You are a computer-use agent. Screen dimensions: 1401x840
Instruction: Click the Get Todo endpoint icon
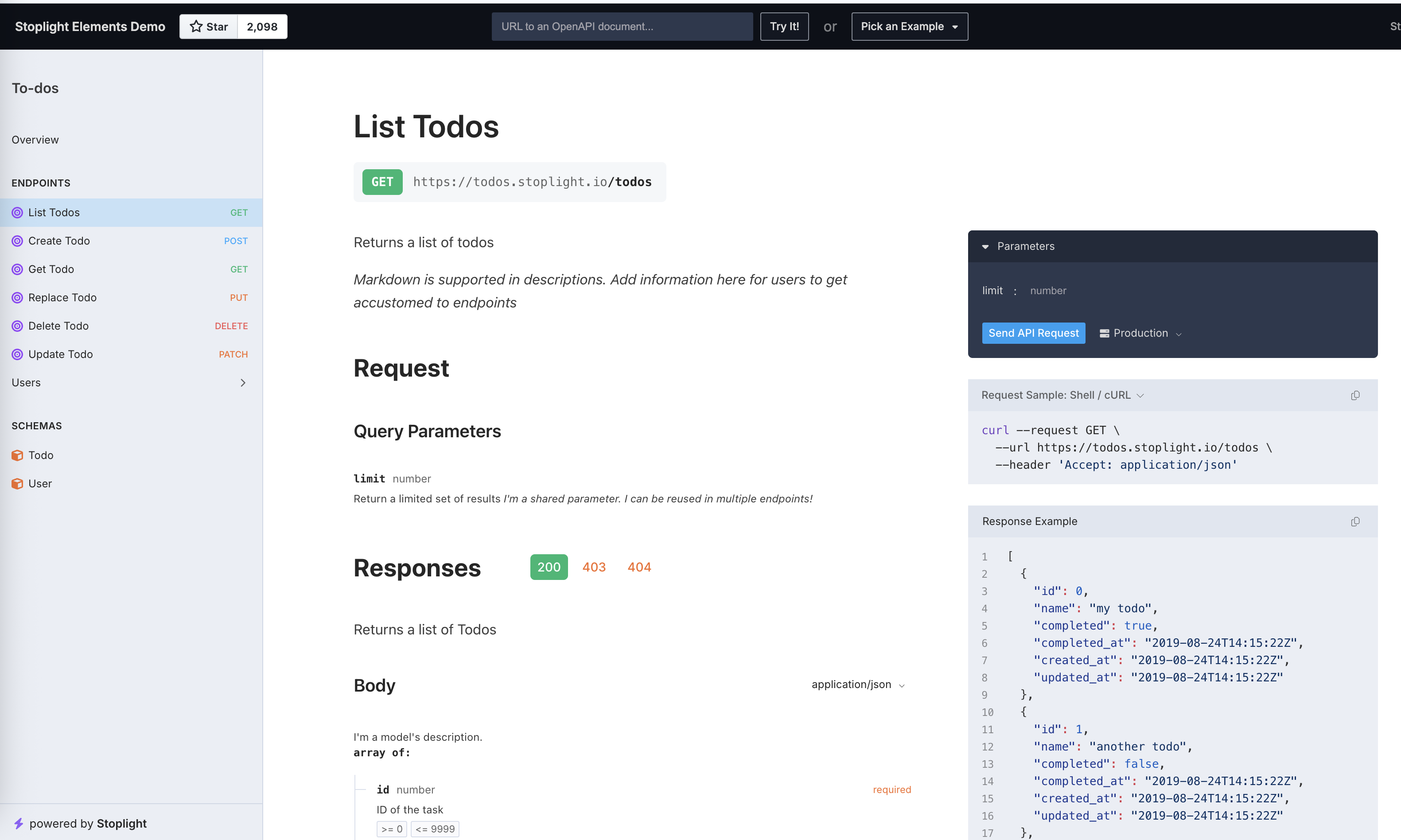(x=18, y=269)
